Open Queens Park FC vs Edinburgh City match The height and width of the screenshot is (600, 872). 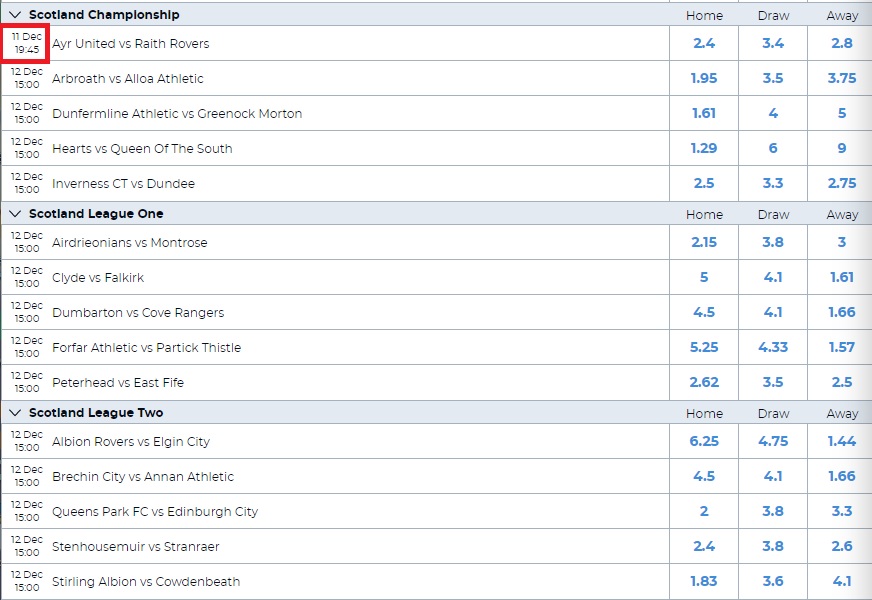(x=155, y=512)
